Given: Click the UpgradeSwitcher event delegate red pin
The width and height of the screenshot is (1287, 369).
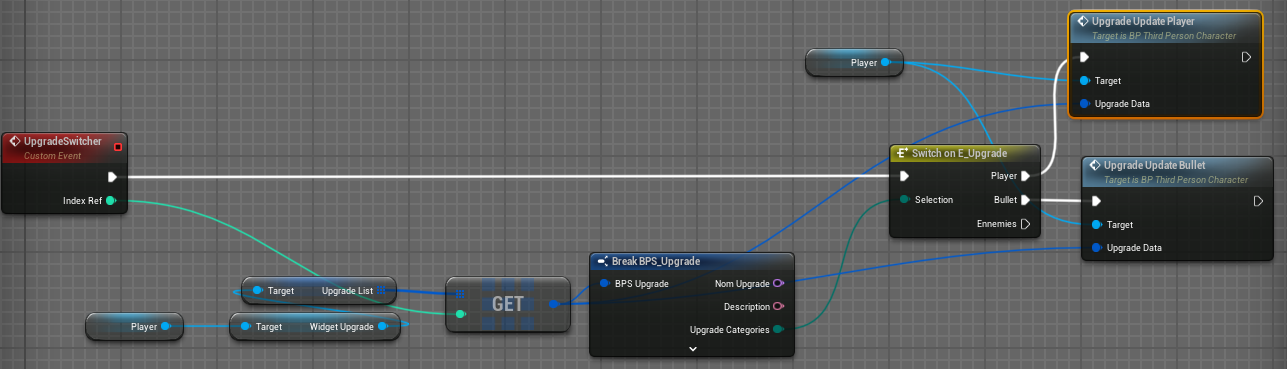Looking at the screenshot, I should click(x=118, y=148).
